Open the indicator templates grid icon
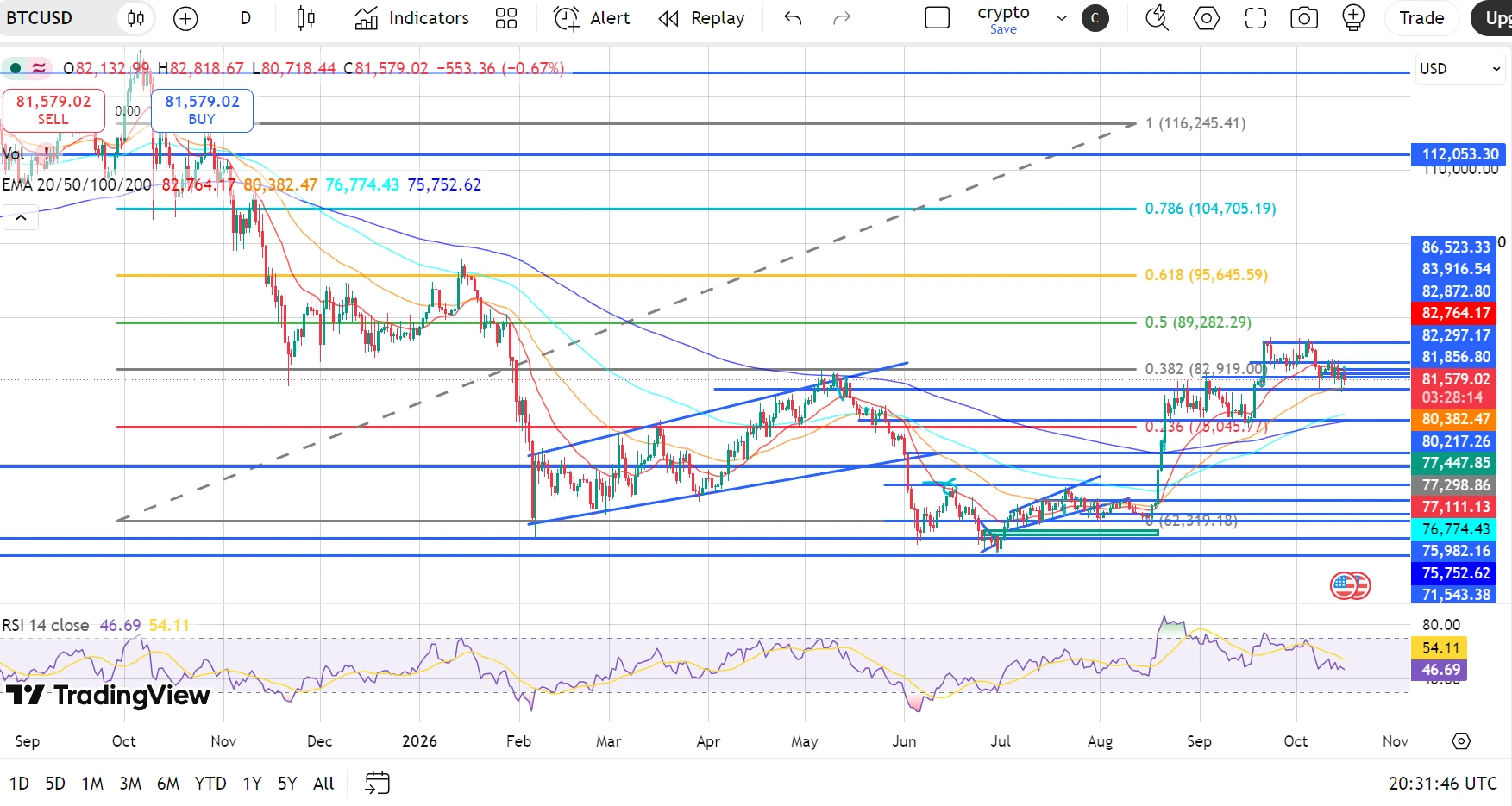The image size is (1512, 806). point(506,18)
